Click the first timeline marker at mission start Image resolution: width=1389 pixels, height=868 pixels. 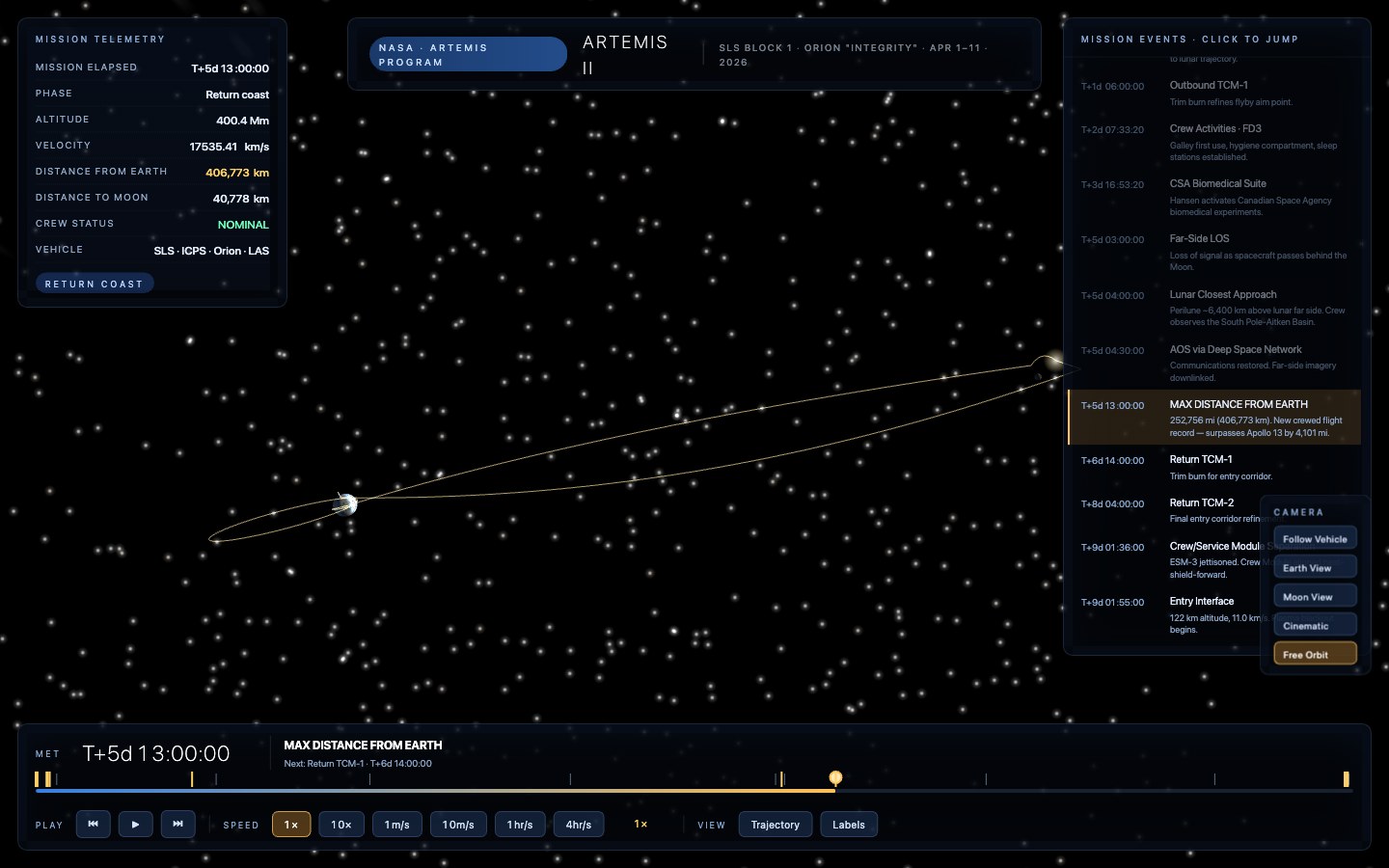37,779
